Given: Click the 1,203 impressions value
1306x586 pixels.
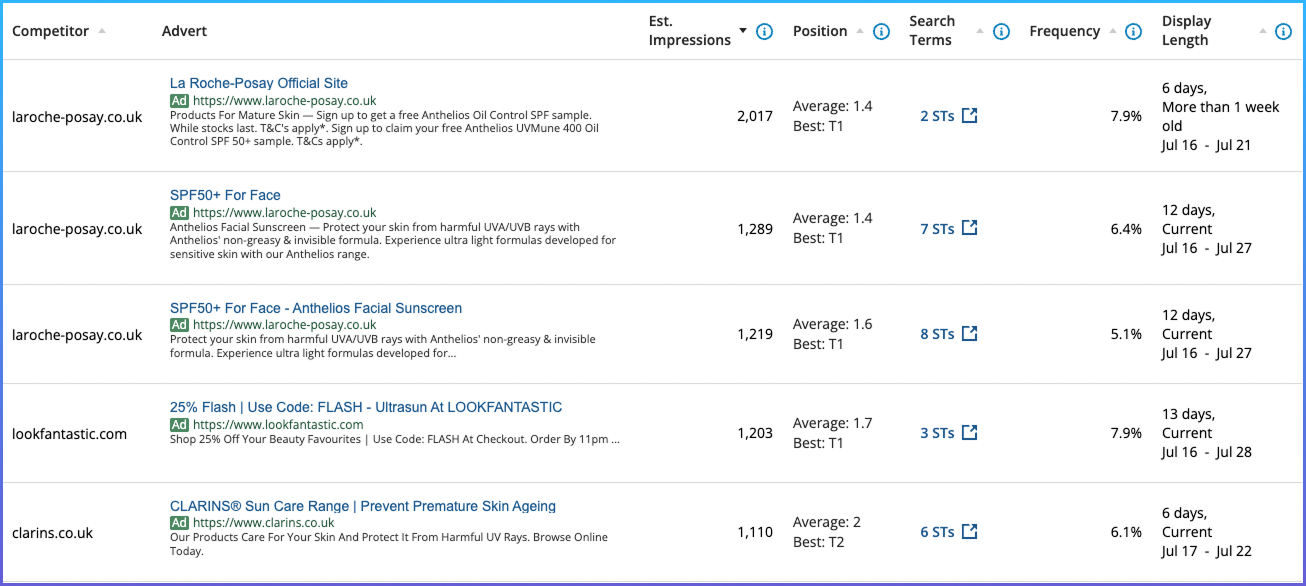Looking at the screenshot, I should pyautogui.click(x=755, y=433).
